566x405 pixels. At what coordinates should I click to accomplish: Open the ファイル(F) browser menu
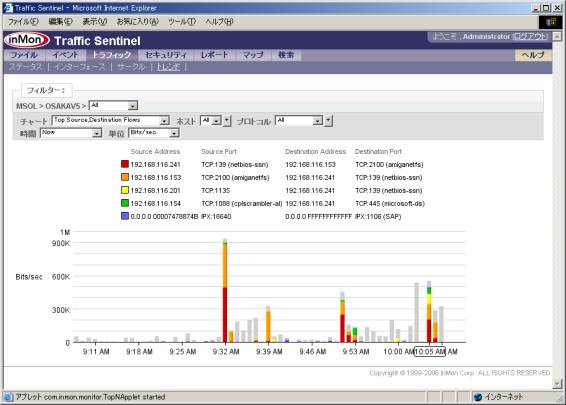pos(23,22)
